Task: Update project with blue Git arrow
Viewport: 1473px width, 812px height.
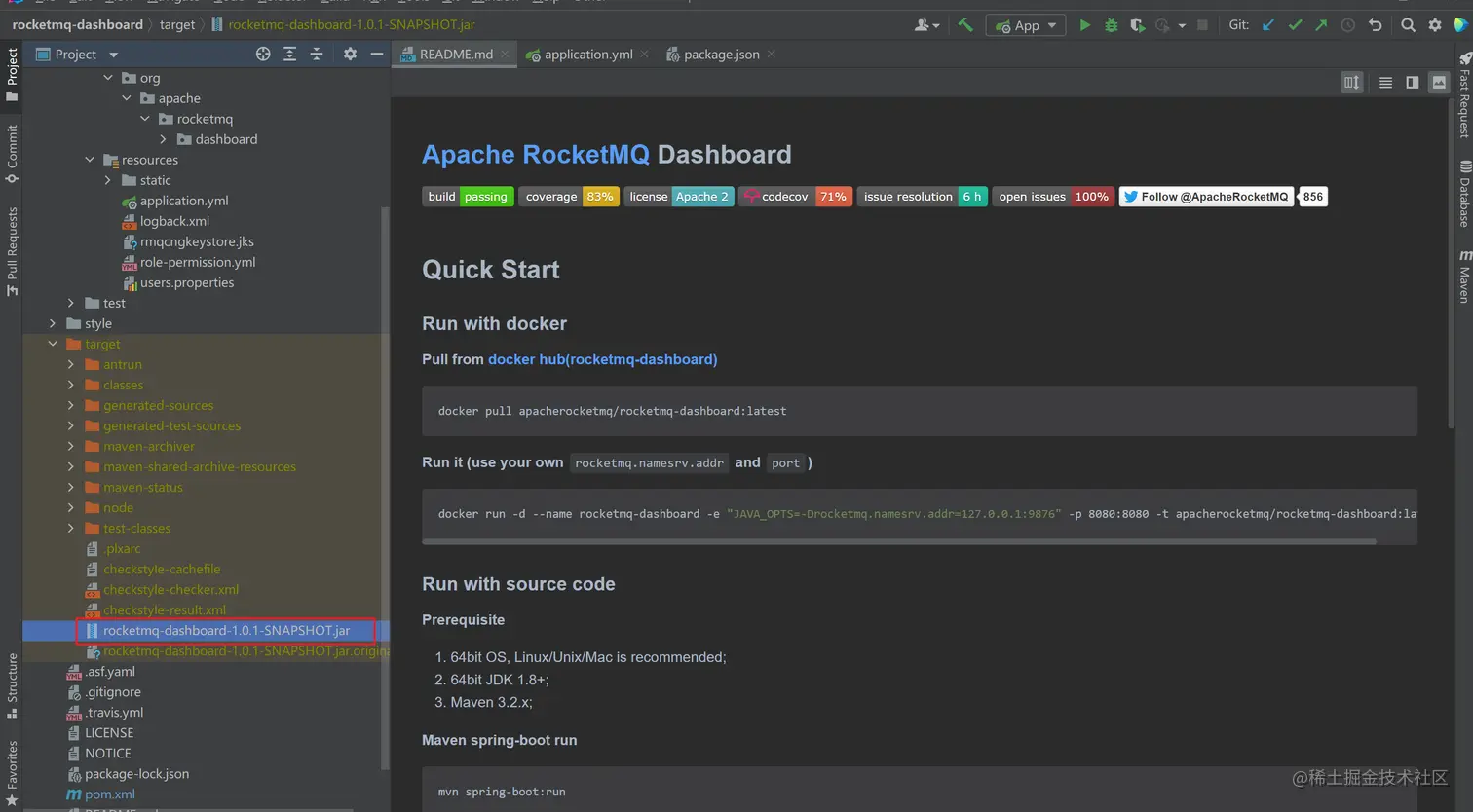Action: coord(1267,25)
